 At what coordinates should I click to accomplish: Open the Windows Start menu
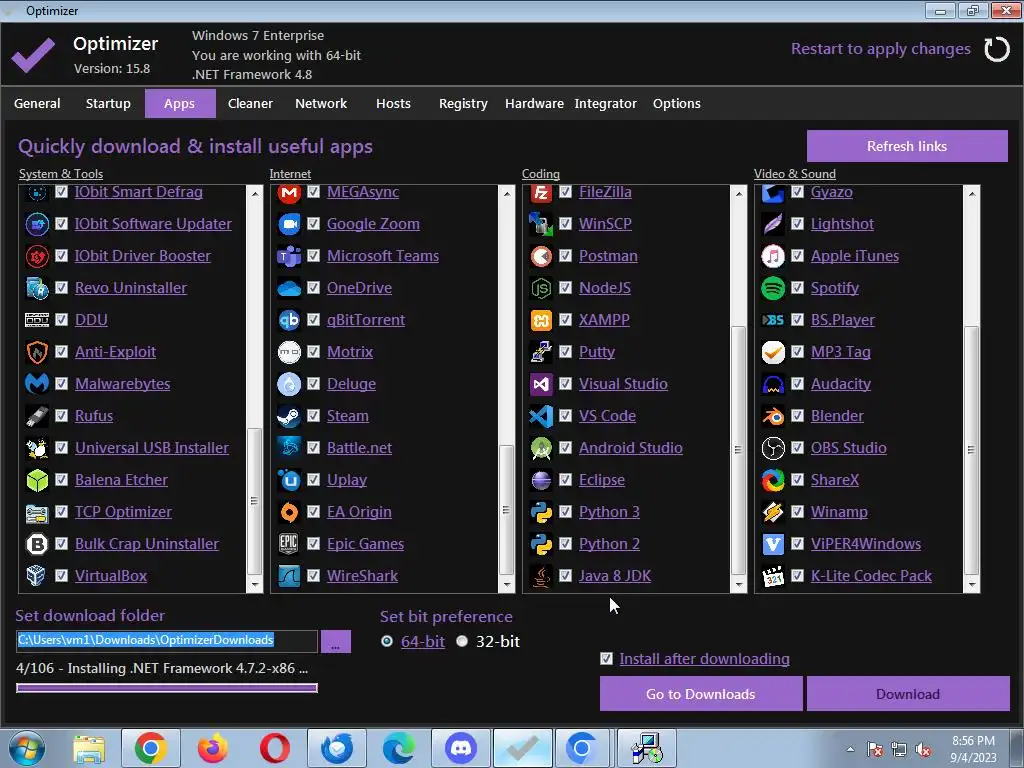27,748
